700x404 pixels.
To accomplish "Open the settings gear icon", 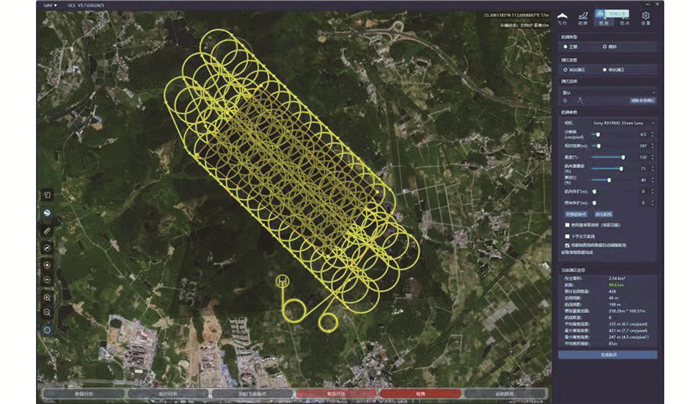I will click(645, 16).
